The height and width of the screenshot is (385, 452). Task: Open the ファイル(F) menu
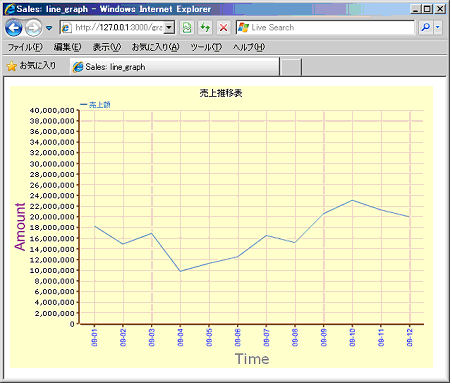pos(25,47)
